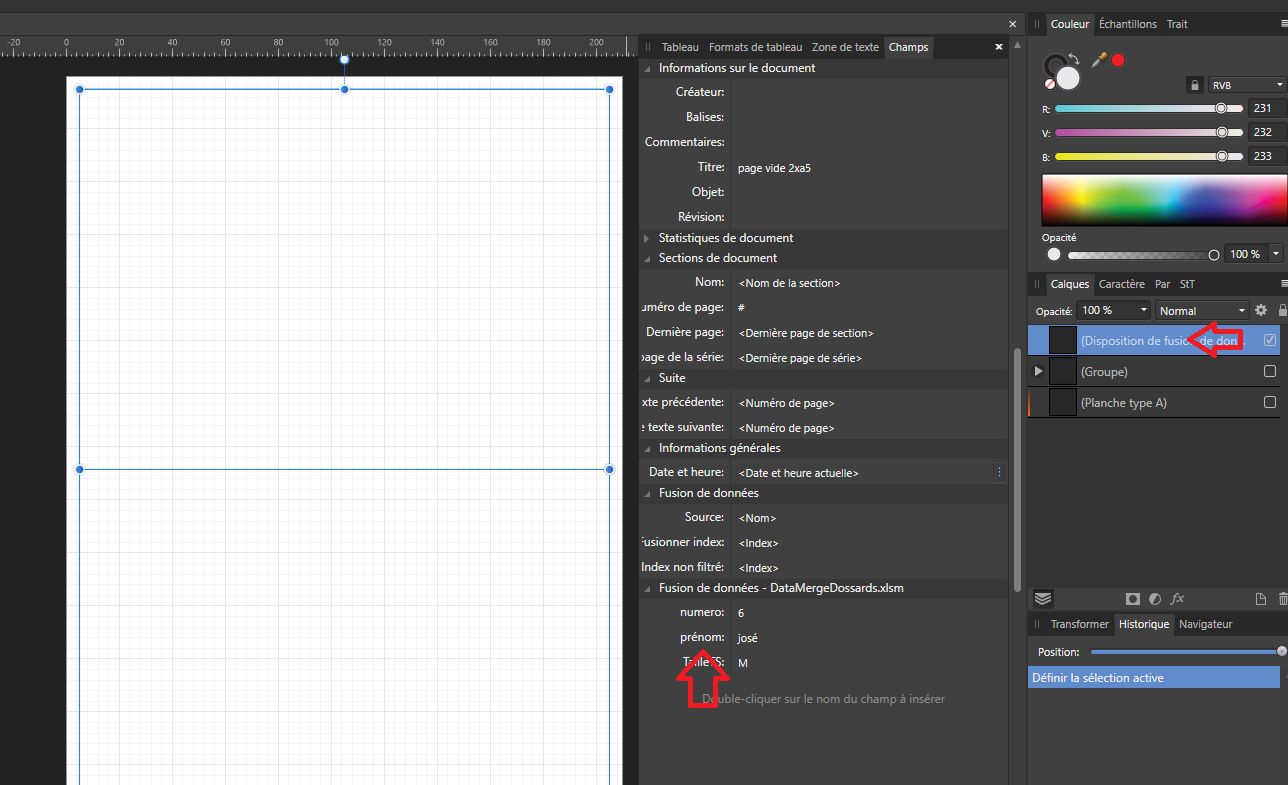Open the RVB color model dropdown

point(1246,85)
